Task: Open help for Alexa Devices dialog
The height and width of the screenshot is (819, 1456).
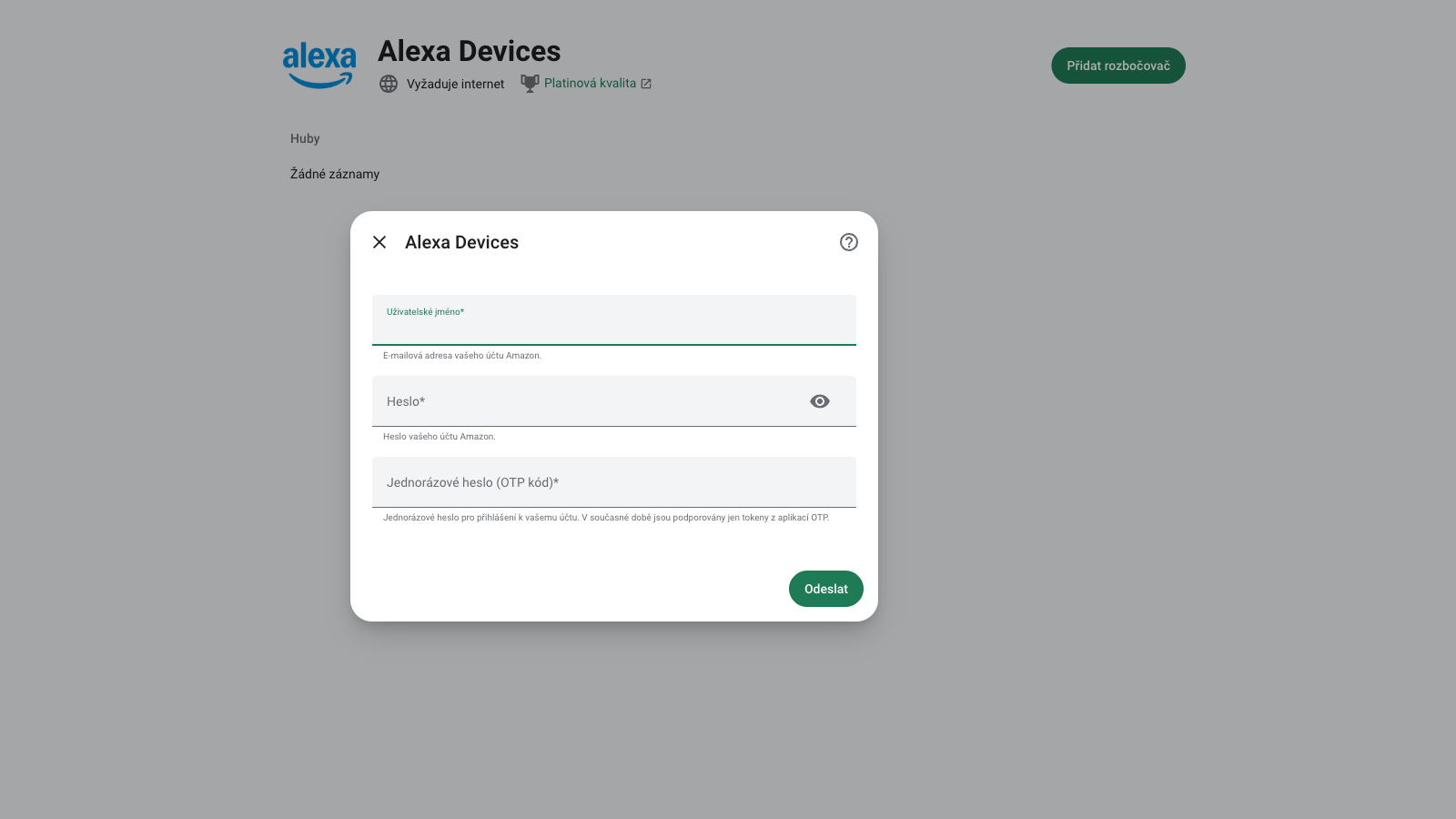Action: click(849, 242)
